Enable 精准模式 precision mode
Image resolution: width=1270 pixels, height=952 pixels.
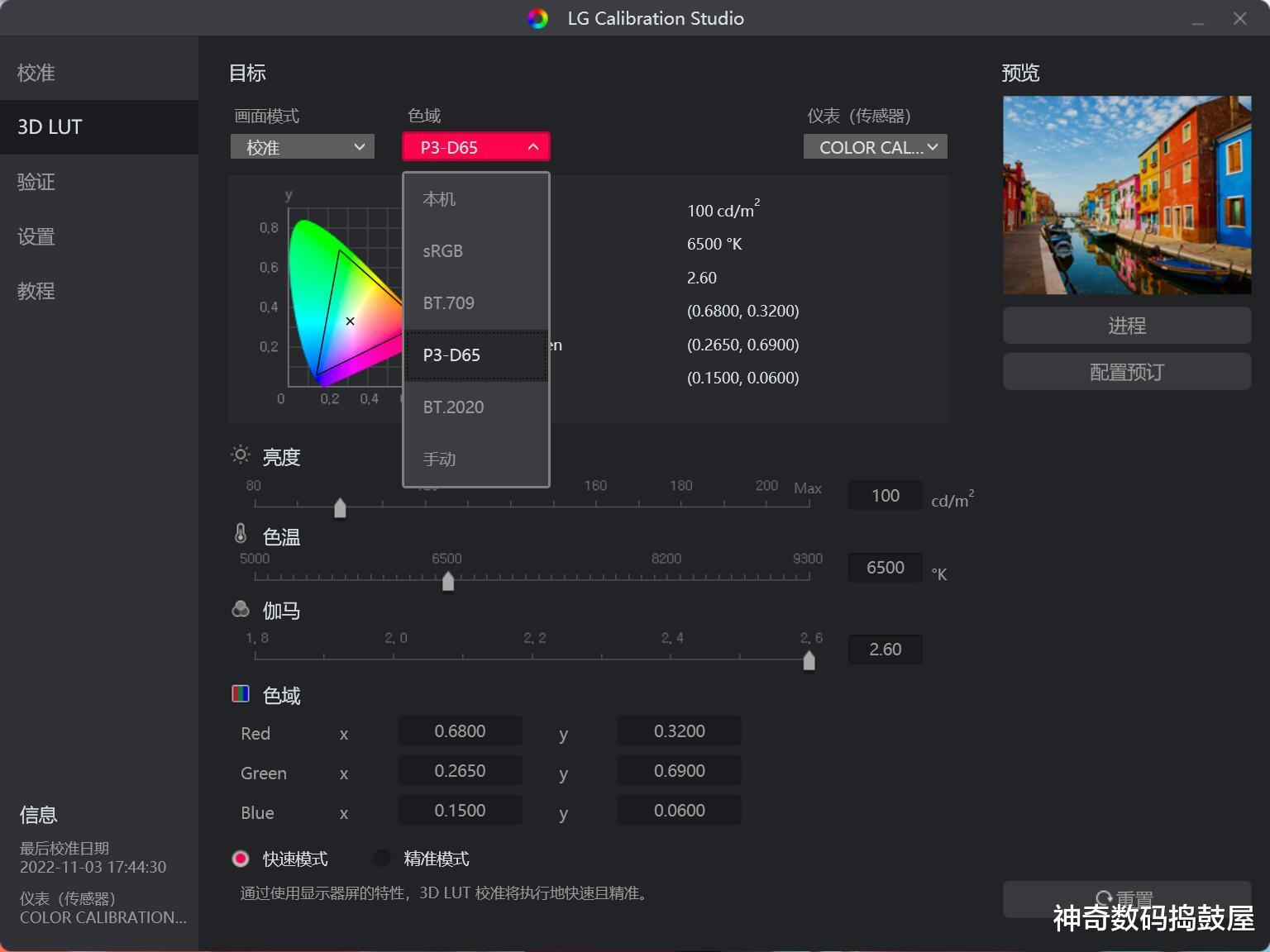click(x=382, y=859)
